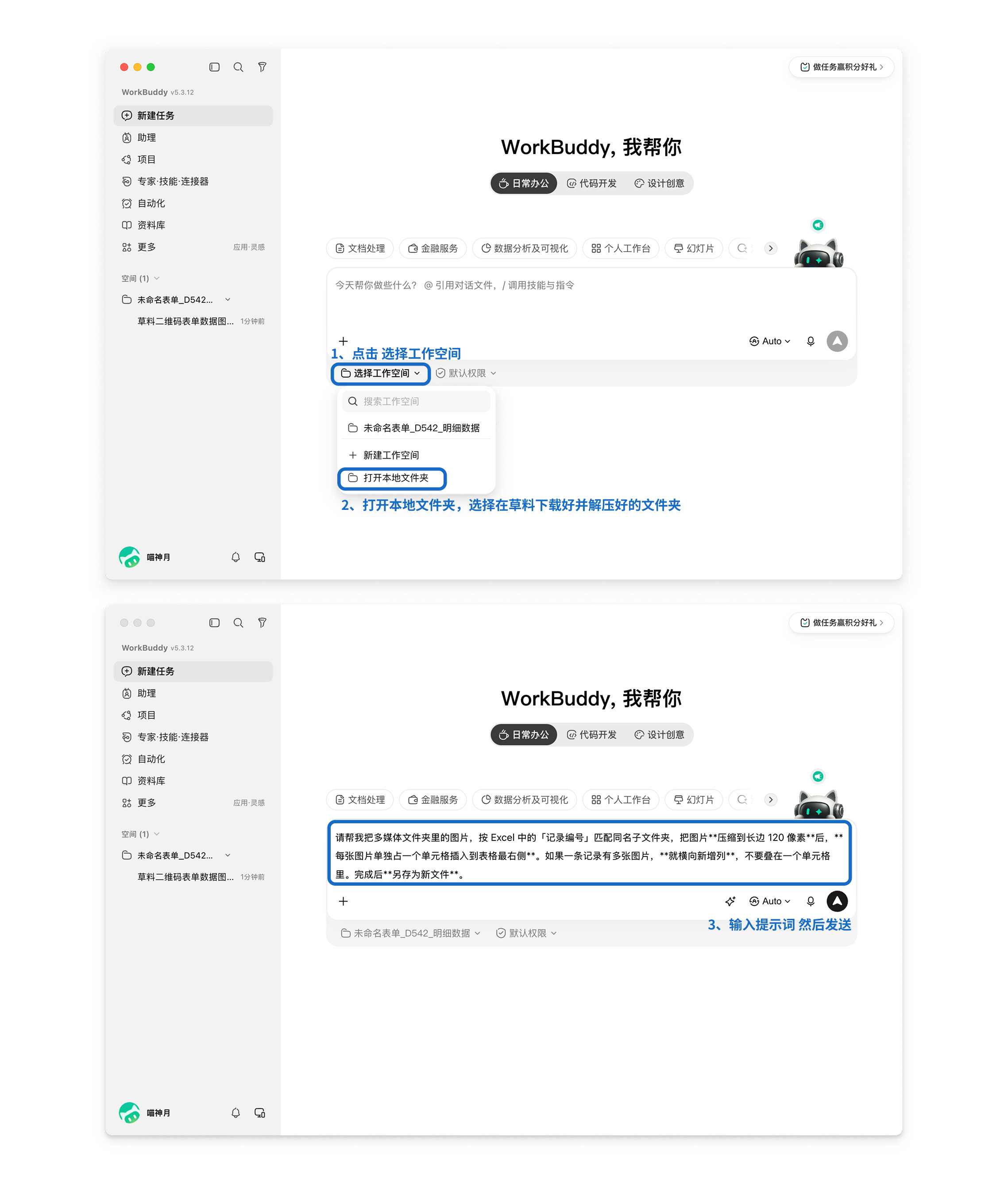Click microphone icon in bottom window input
The width and height of the screenshot is (1008, 1184).
810,901
